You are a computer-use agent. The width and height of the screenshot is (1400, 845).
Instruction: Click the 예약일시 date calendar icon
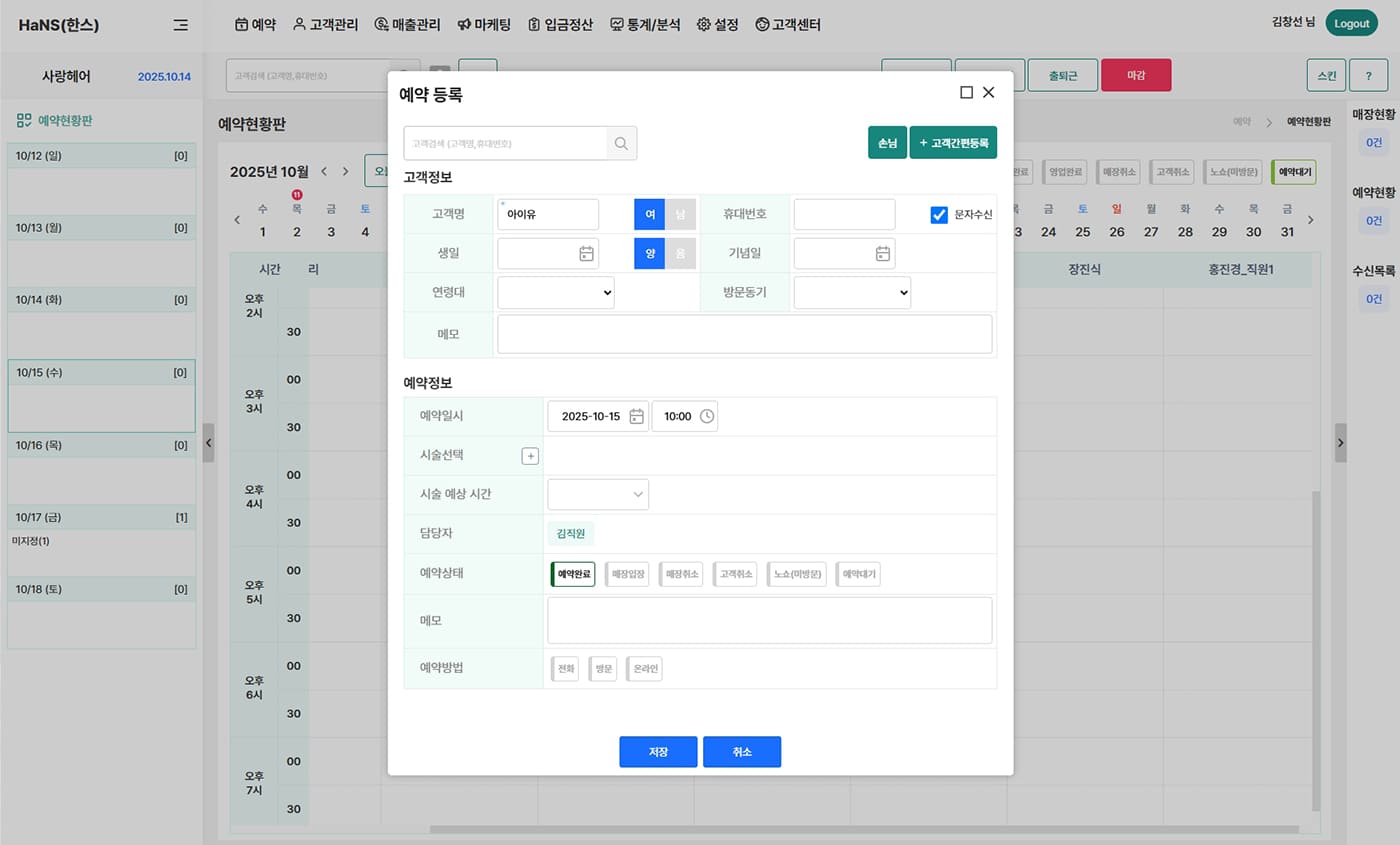coord(636,416)
